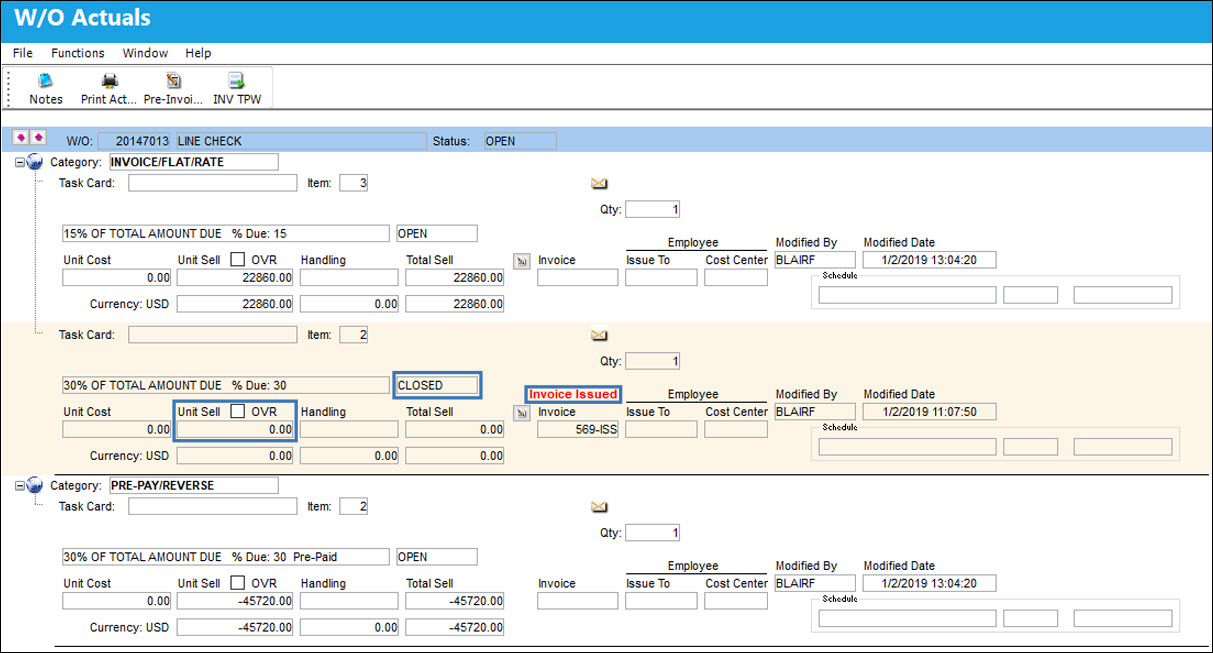Click the small invoice icon beside Total Sell 22860.00
1213x653 pixels.
coord(521,260)
